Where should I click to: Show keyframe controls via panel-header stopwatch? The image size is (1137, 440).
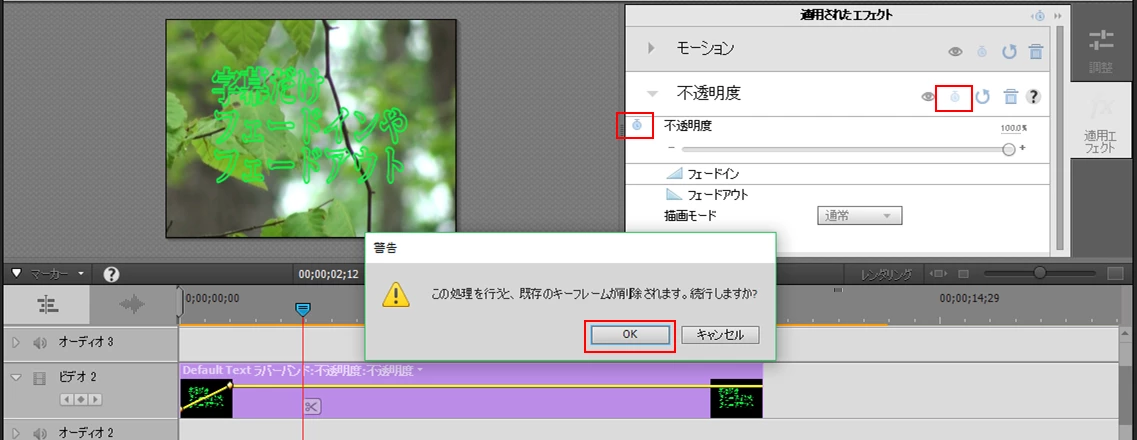point(1039,15)
